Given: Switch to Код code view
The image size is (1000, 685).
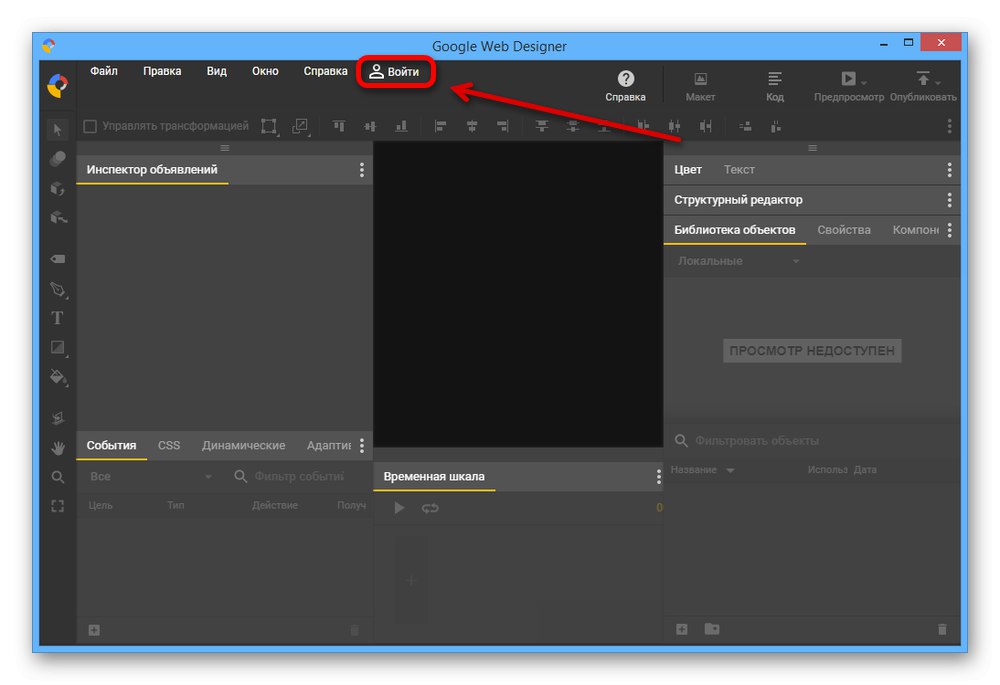Looking at the screenshot, I should 774,86.
